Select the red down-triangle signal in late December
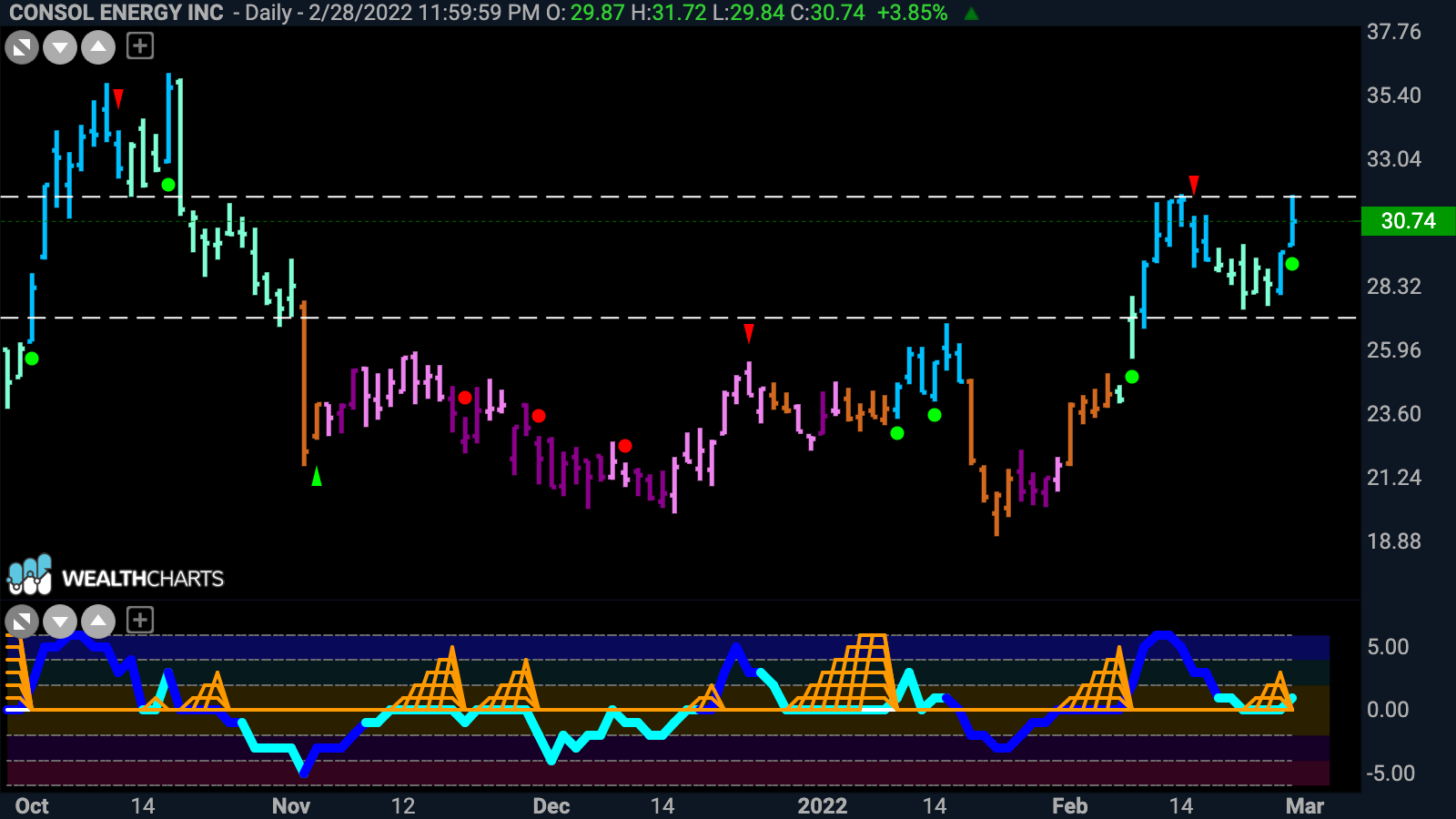This screenshot has width=1456, height=819. 749,333
